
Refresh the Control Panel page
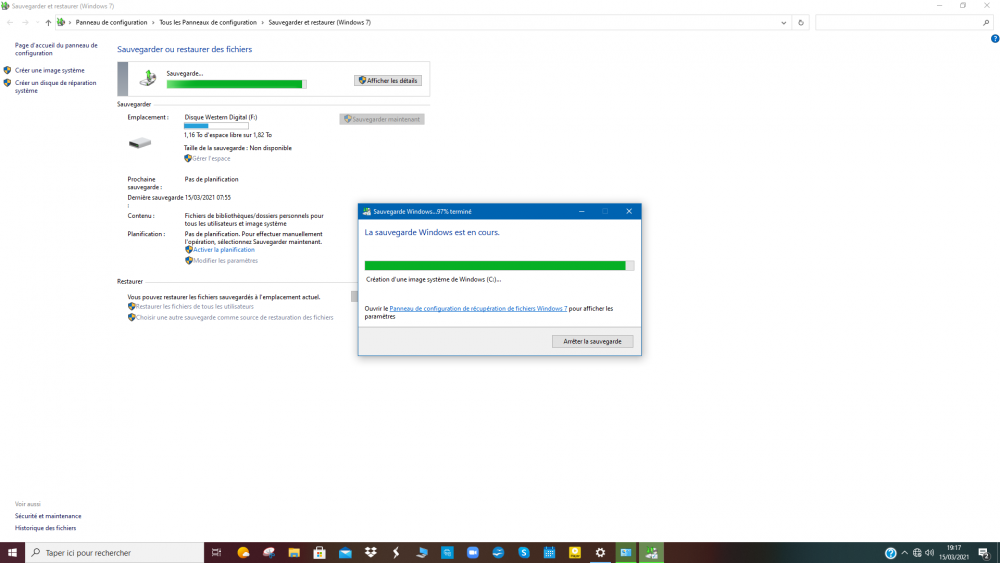[801, 22]
